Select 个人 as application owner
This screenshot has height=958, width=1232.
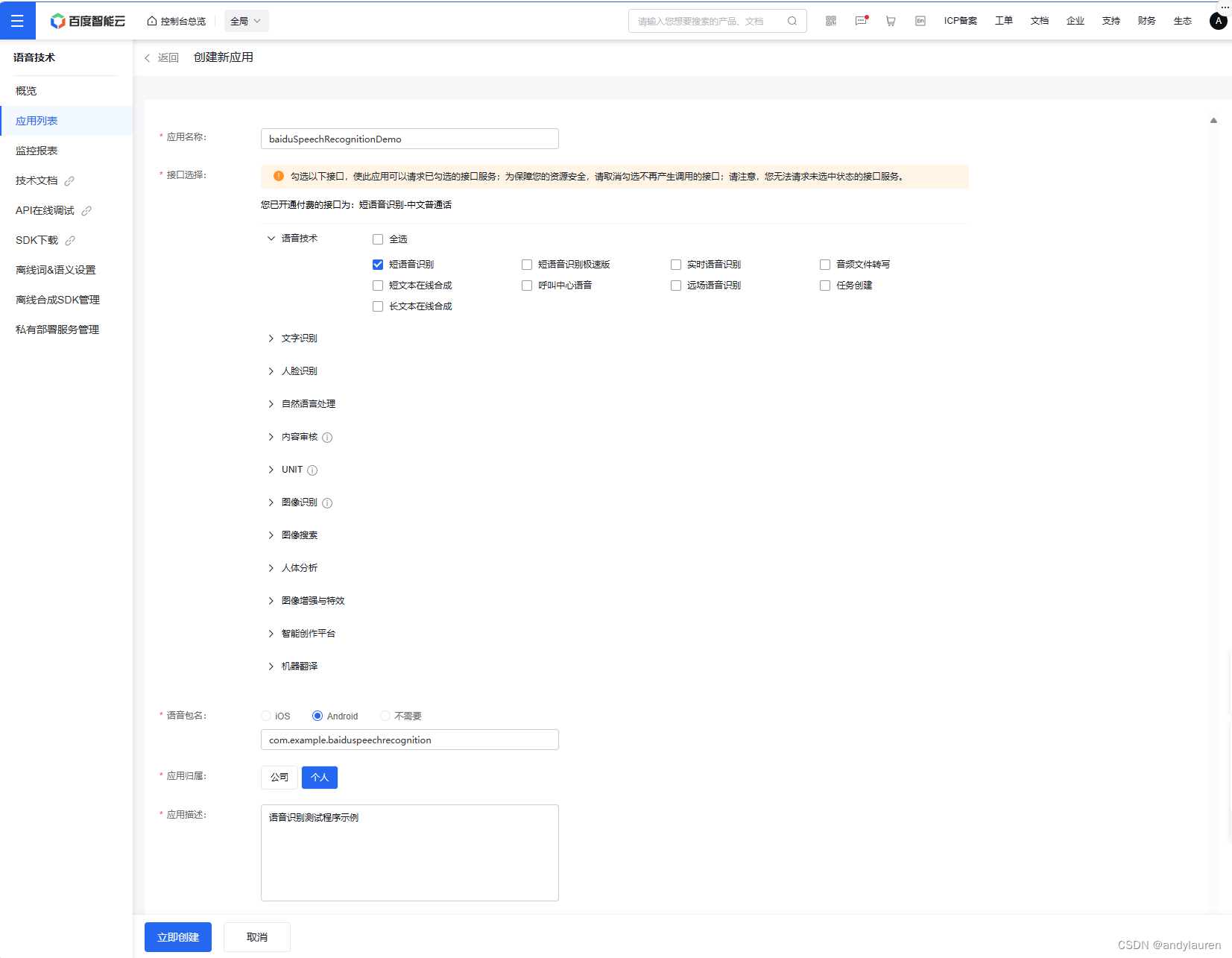point(320,778)
